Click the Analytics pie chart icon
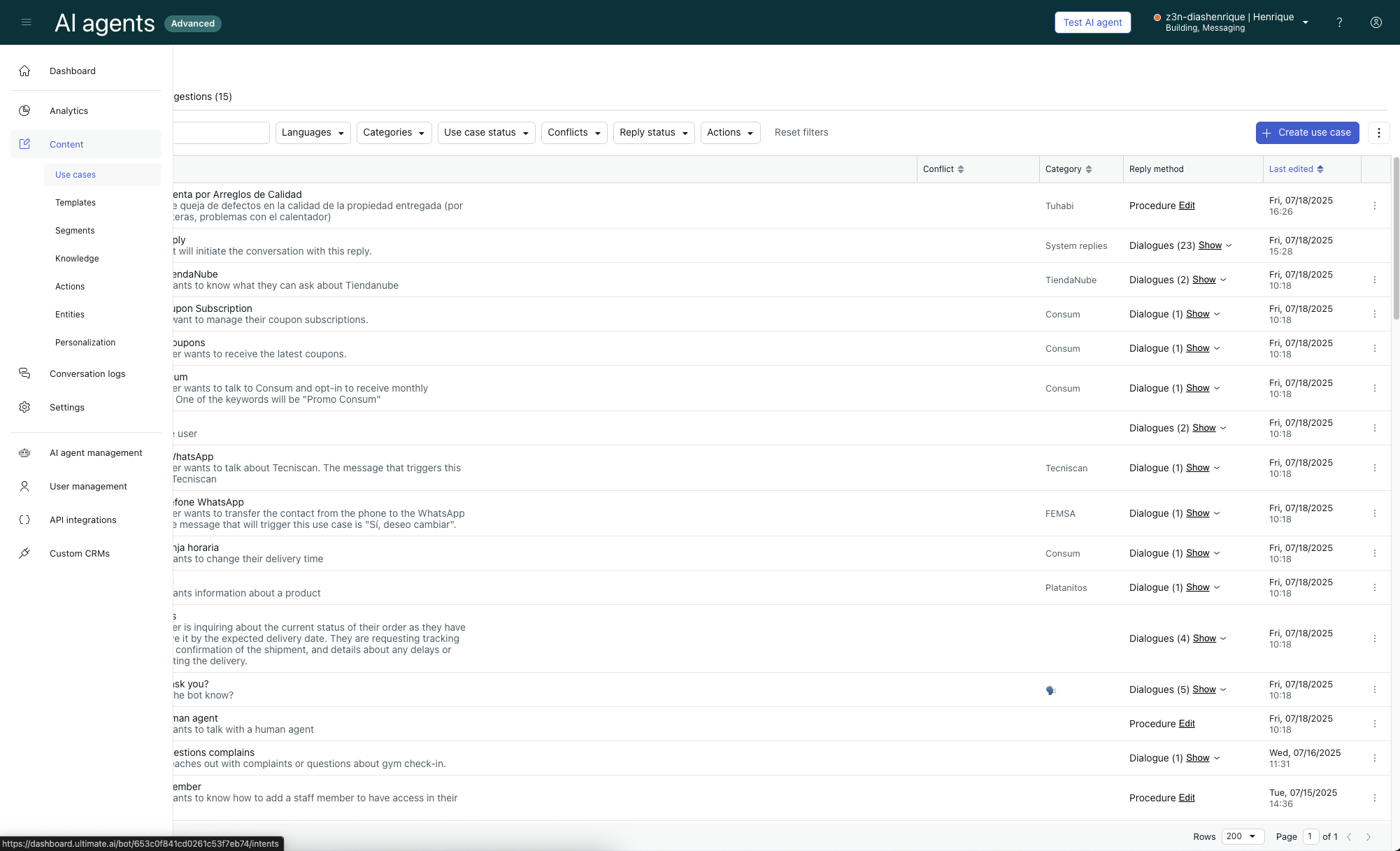 pos(24,111)
